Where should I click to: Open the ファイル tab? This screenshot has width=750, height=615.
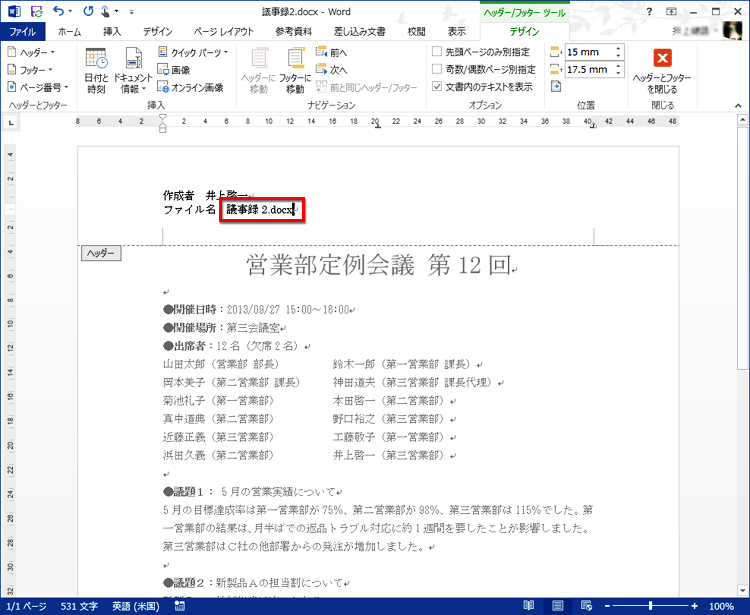(x=22, y=32)
